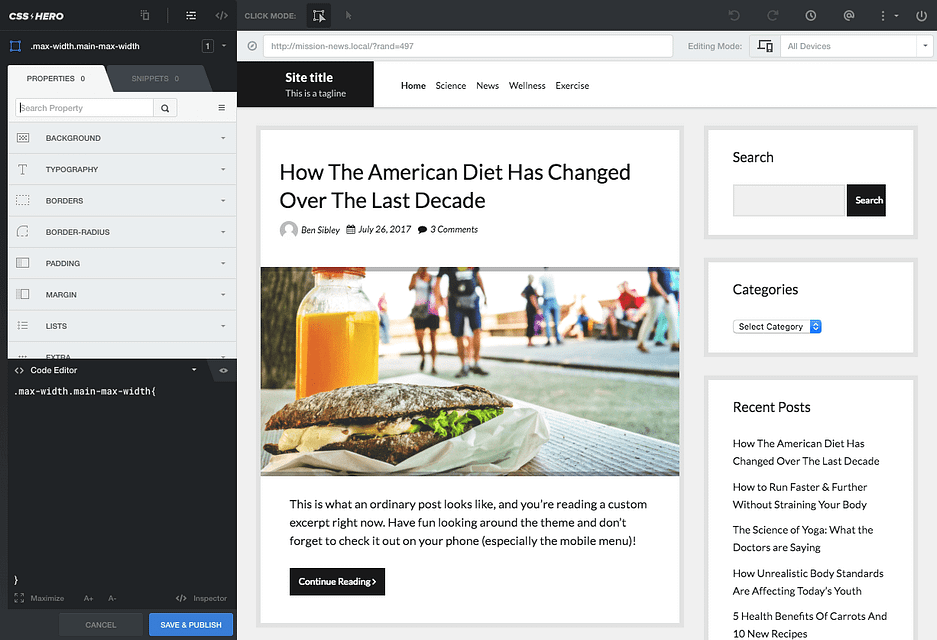This screenshot has height=640, width=937.
Task: Toggle the code editor eye visibility icon
Action: (223, 370)
